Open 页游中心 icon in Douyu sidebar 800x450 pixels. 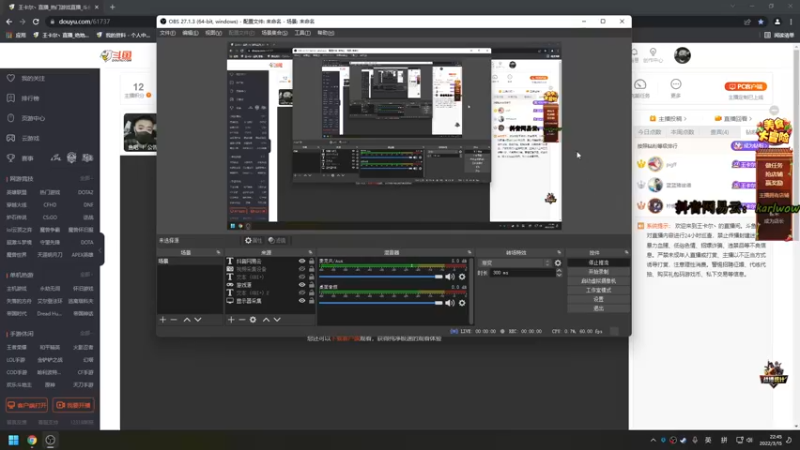[x=11, y=118]
